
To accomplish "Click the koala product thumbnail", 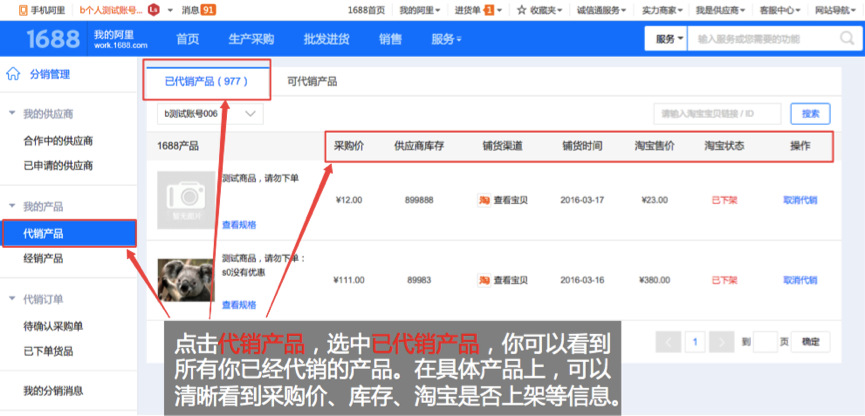I will (x=186, y=281).
